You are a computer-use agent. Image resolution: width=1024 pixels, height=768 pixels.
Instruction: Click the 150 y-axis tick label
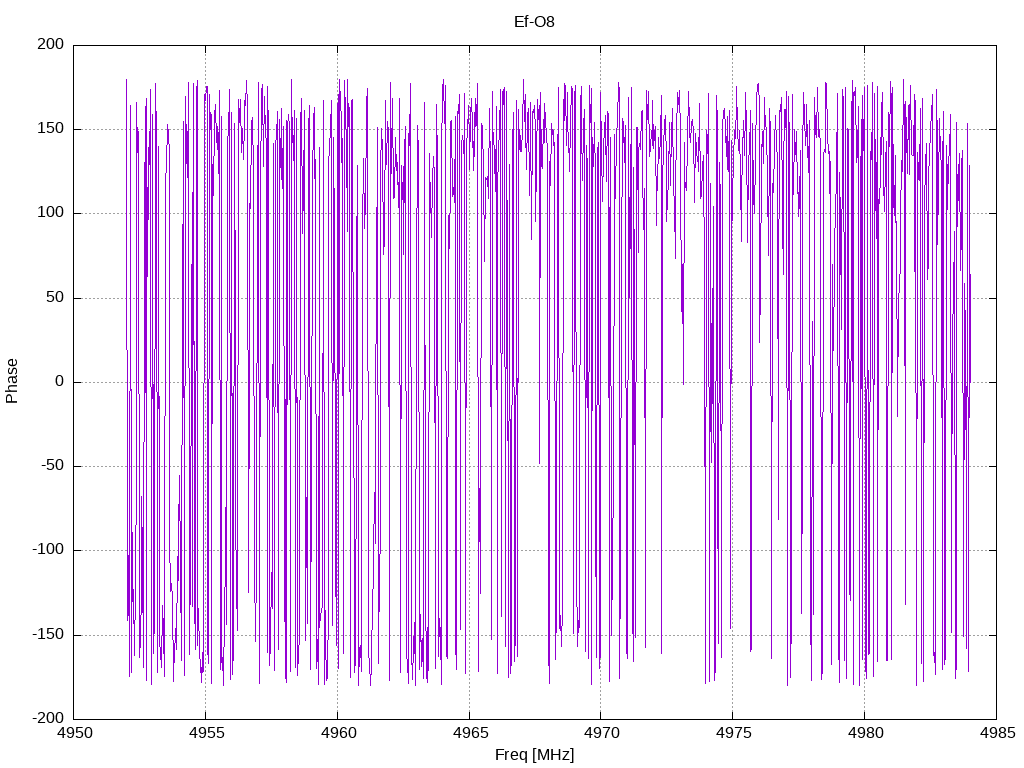point(51,129)
